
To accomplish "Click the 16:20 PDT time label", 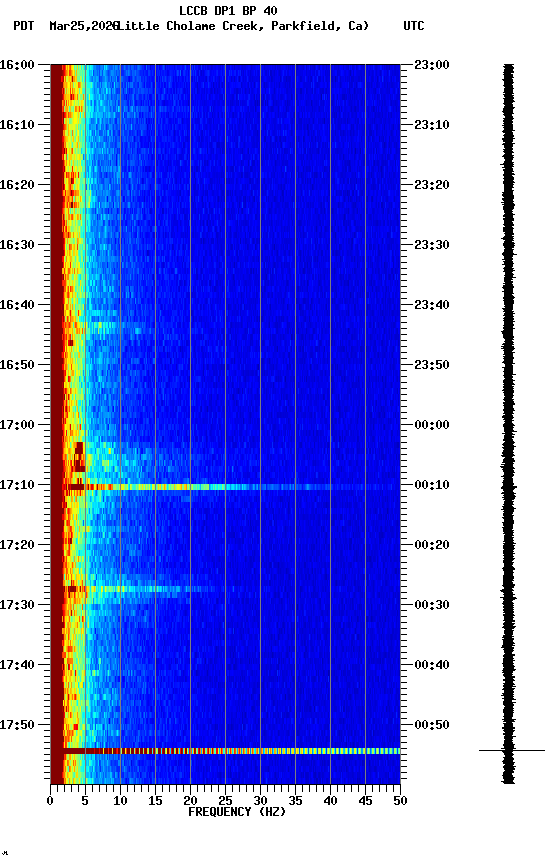I will pyautogui.click(x=17, y=185).
